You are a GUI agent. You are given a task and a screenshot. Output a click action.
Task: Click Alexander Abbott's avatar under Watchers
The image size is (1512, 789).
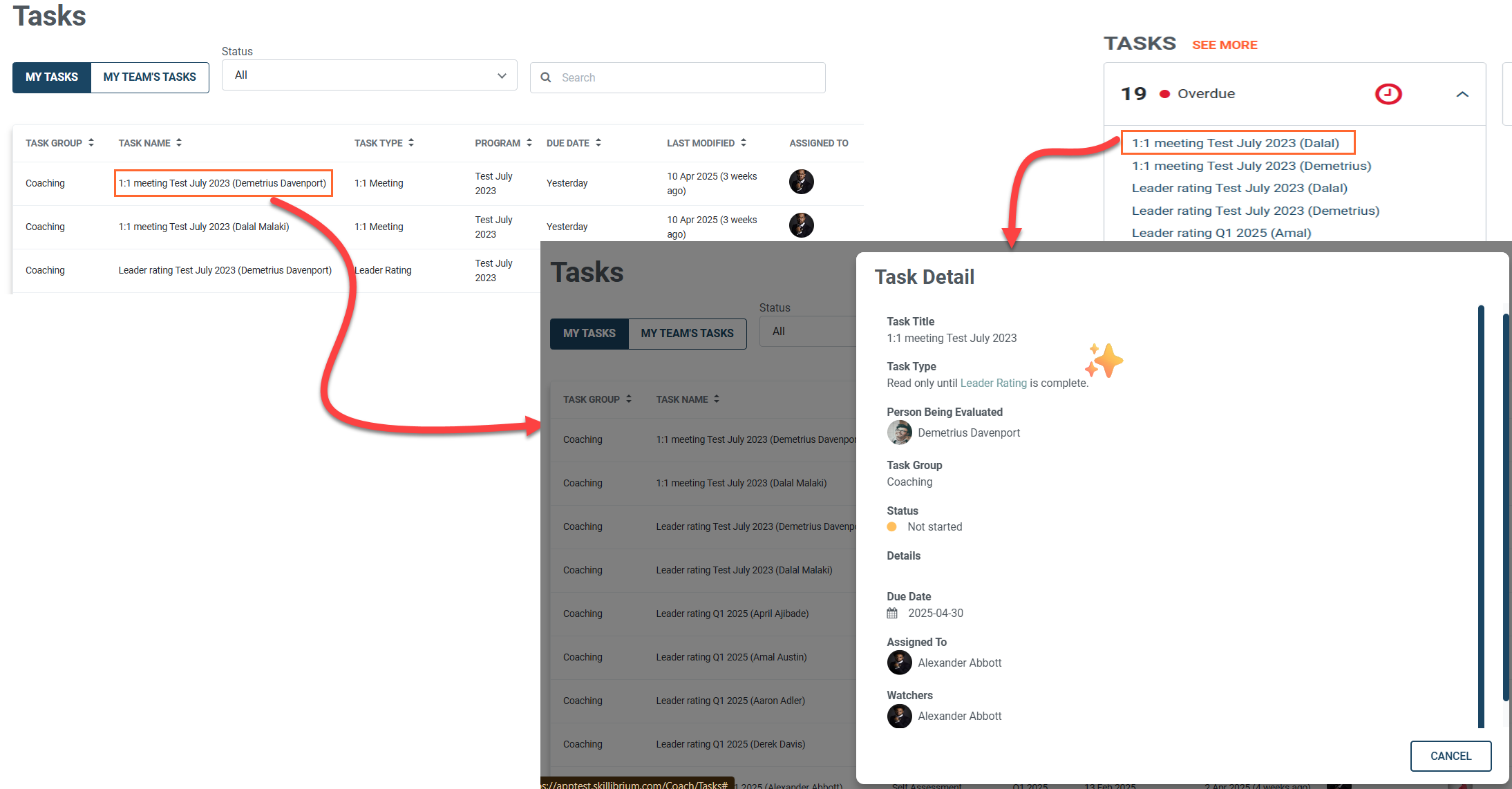pyautogui.click(x=899, y=716)
